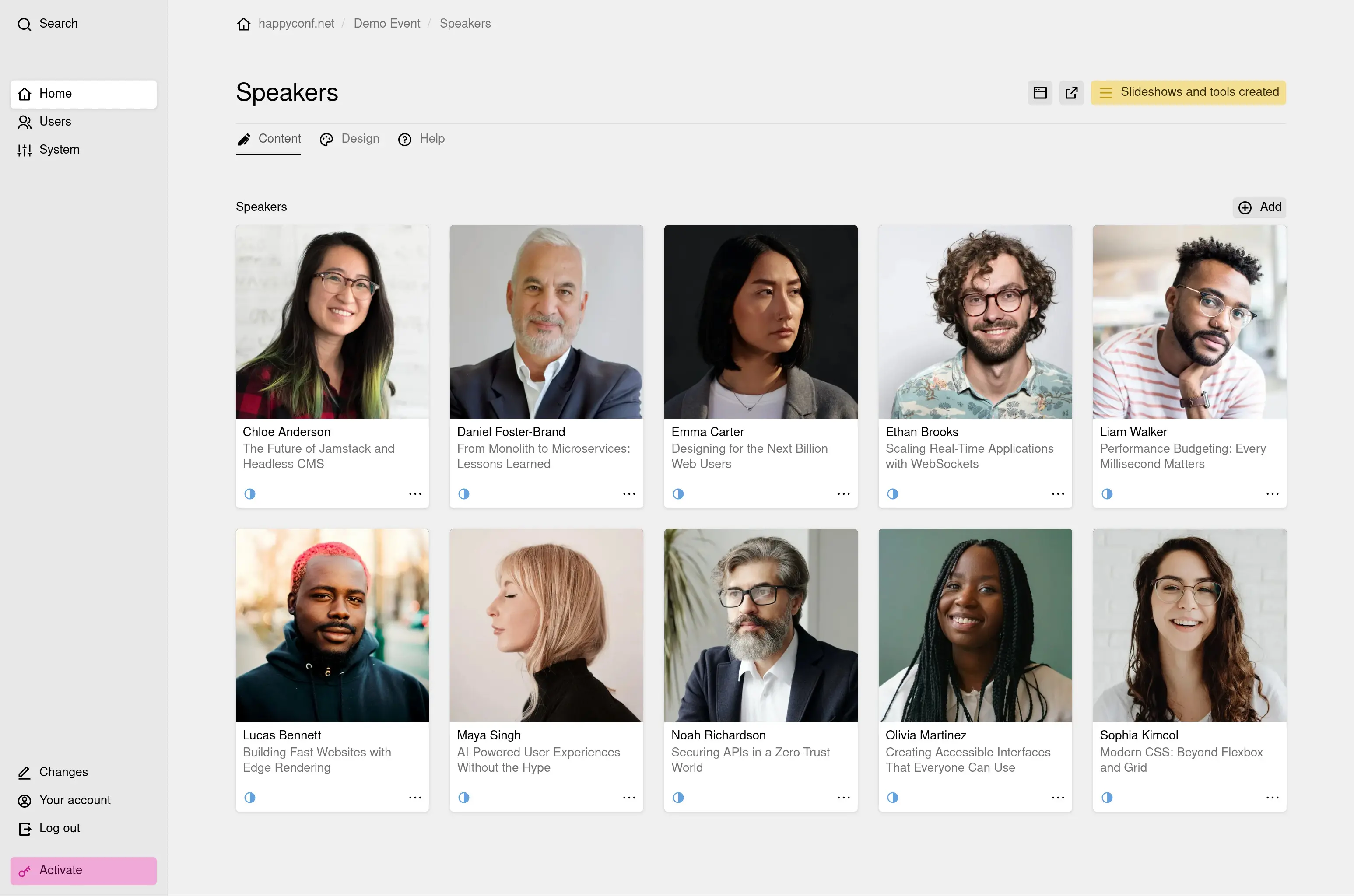Open the three-dot menu for Daniel Foster-Brand
The height and width of the screenshot is (896, 1354).
pos(629,493)
